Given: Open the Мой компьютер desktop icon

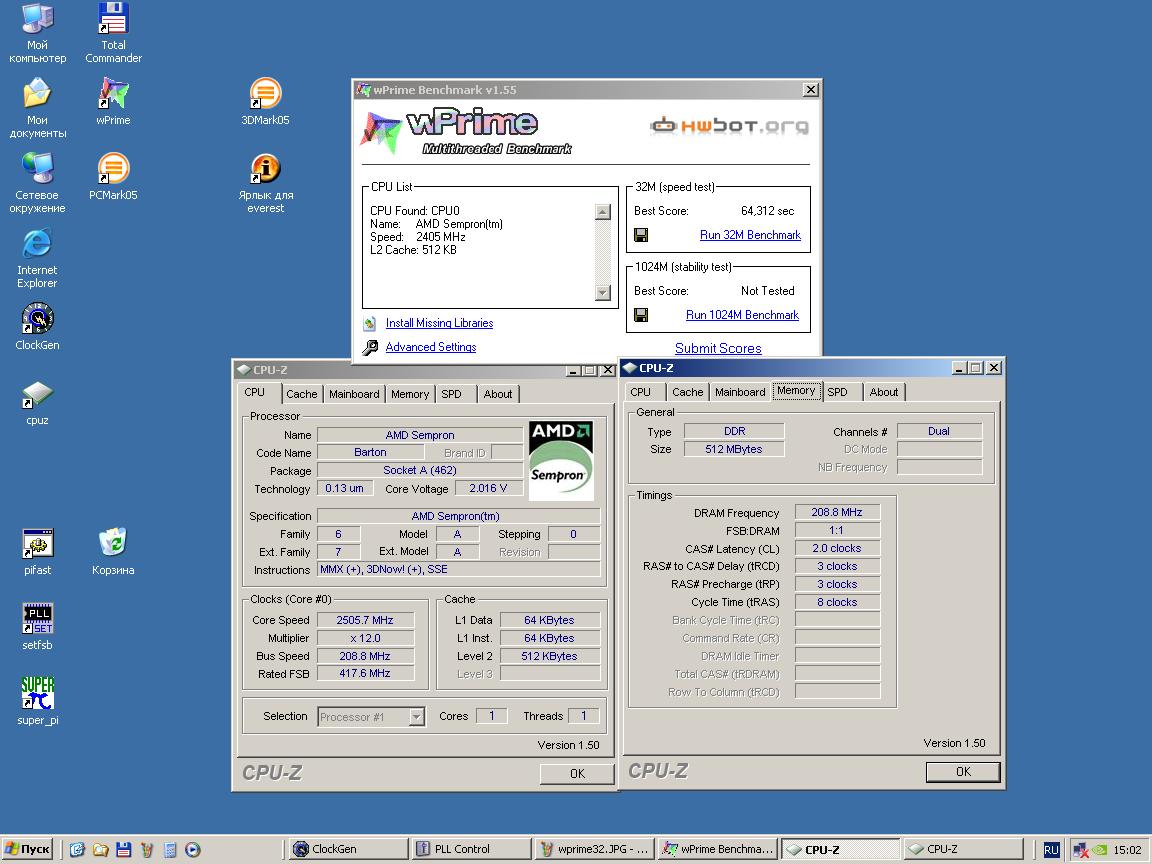Looking at the screenshot, I should [37, 33].
